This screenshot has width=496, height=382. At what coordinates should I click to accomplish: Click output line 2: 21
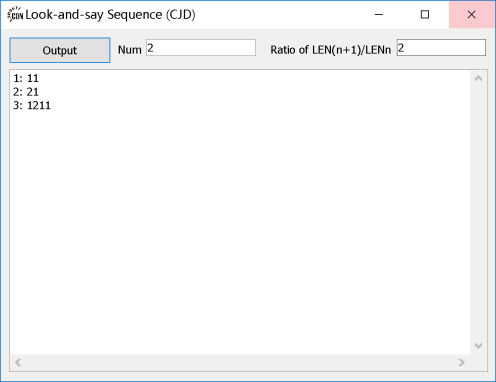[26, 92]
